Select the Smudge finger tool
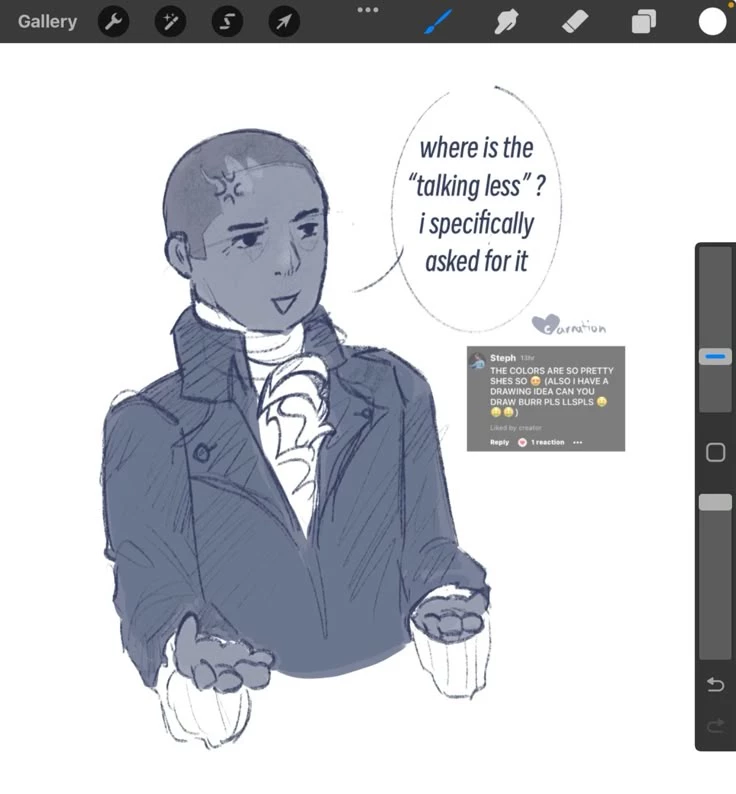 pyautogui.click(x=506, y=22)
